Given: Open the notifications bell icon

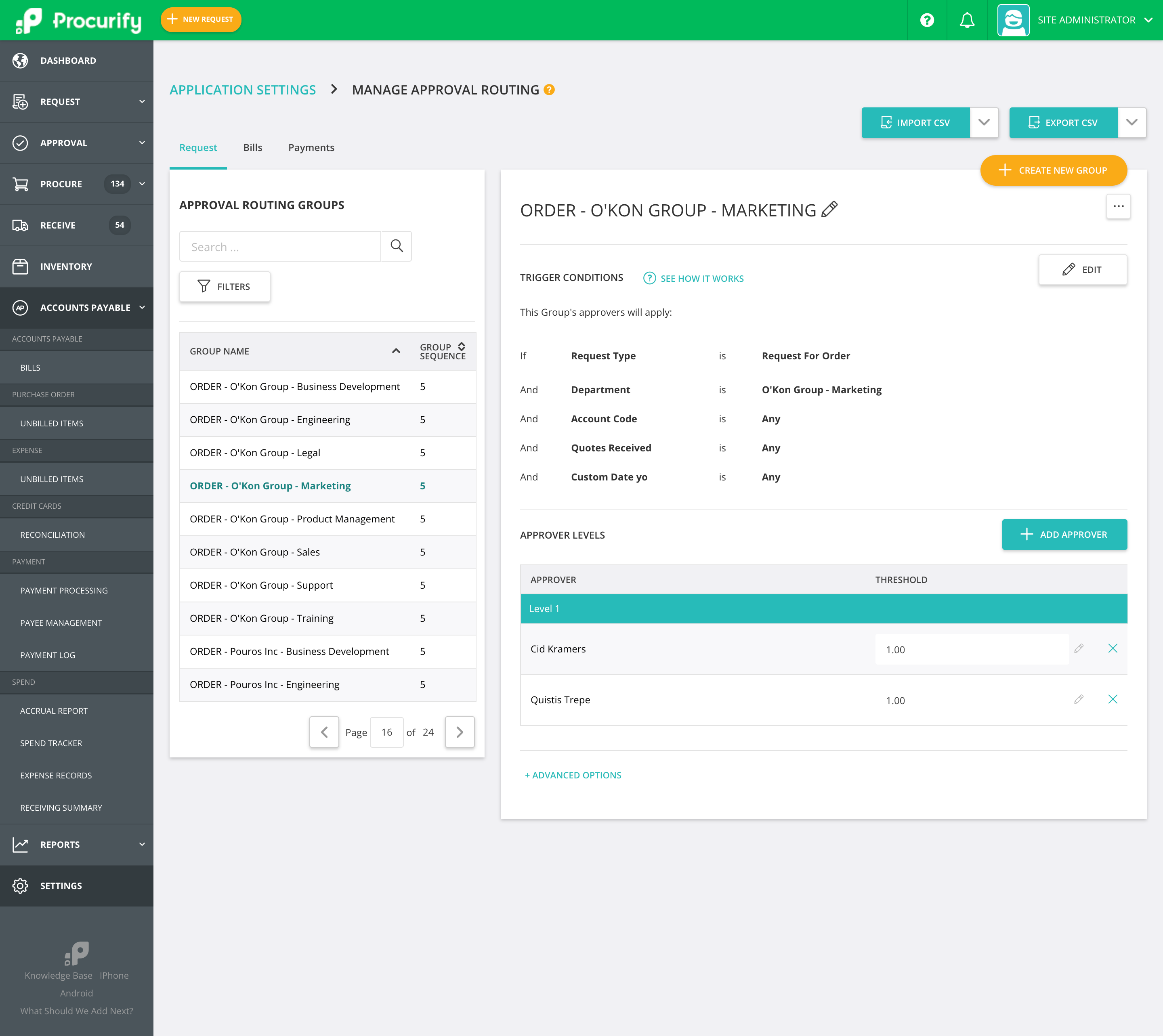Looking at the screenshot, I should point(967,20).
